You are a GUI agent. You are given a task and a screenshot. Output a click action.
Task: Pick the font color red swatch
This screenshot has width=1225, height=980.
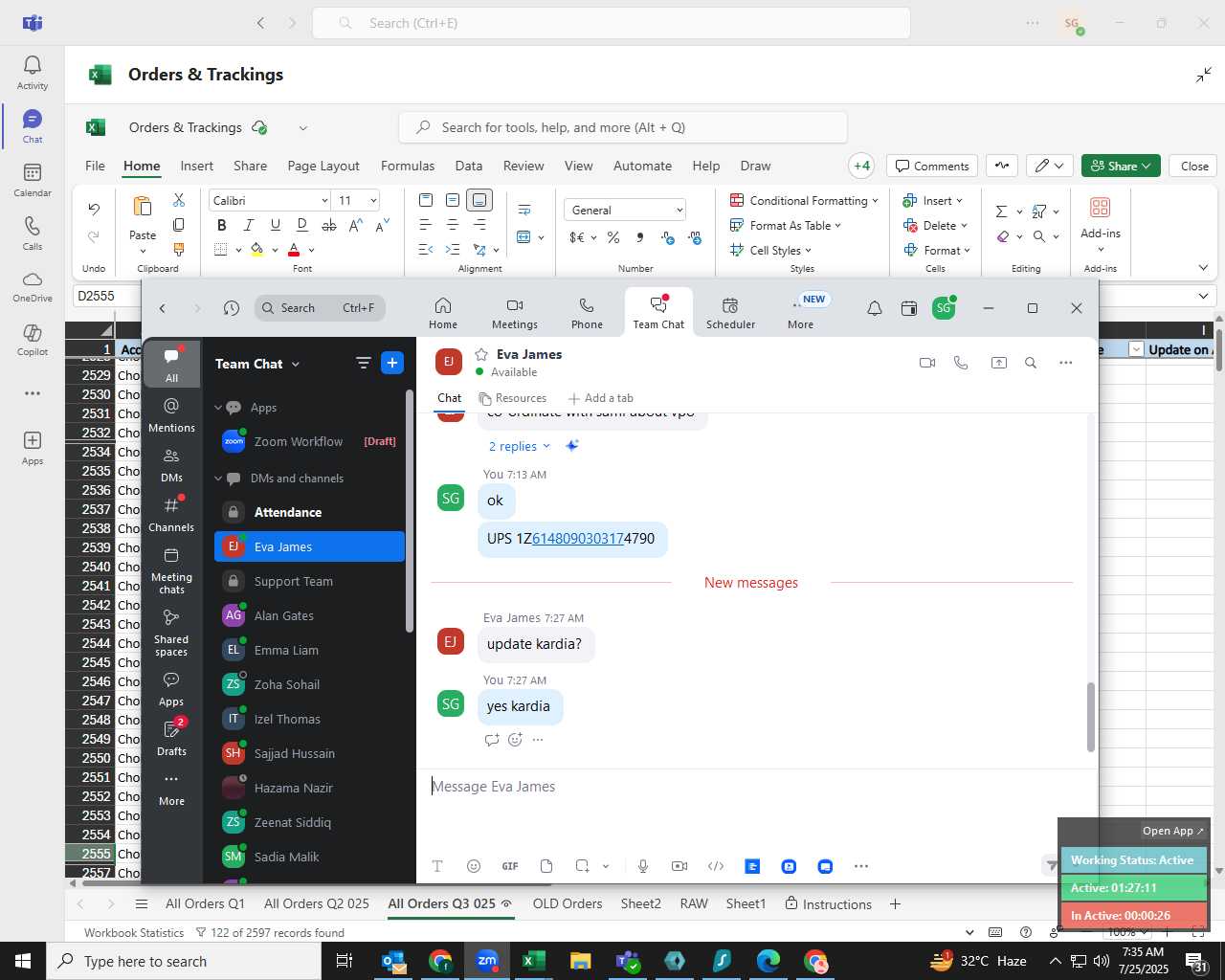pyautogui.click(x=294, y=250)
